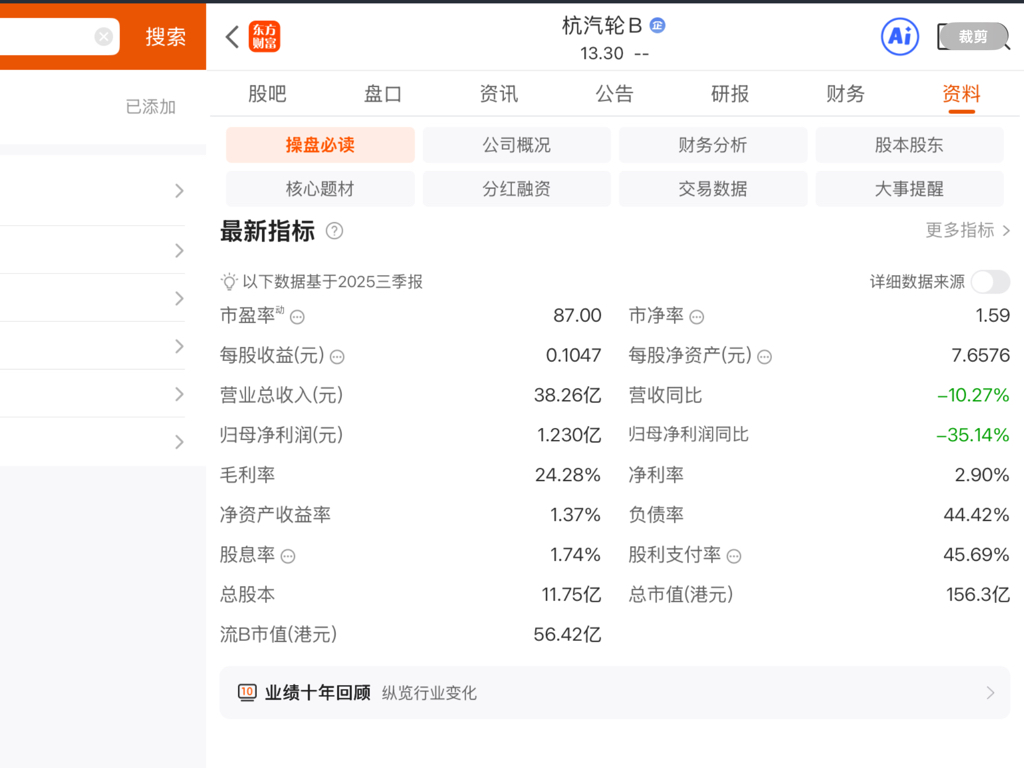Switch to 资料 tab
The height and width of the screenshot is (768, 1024).
(x=961, y=93)
